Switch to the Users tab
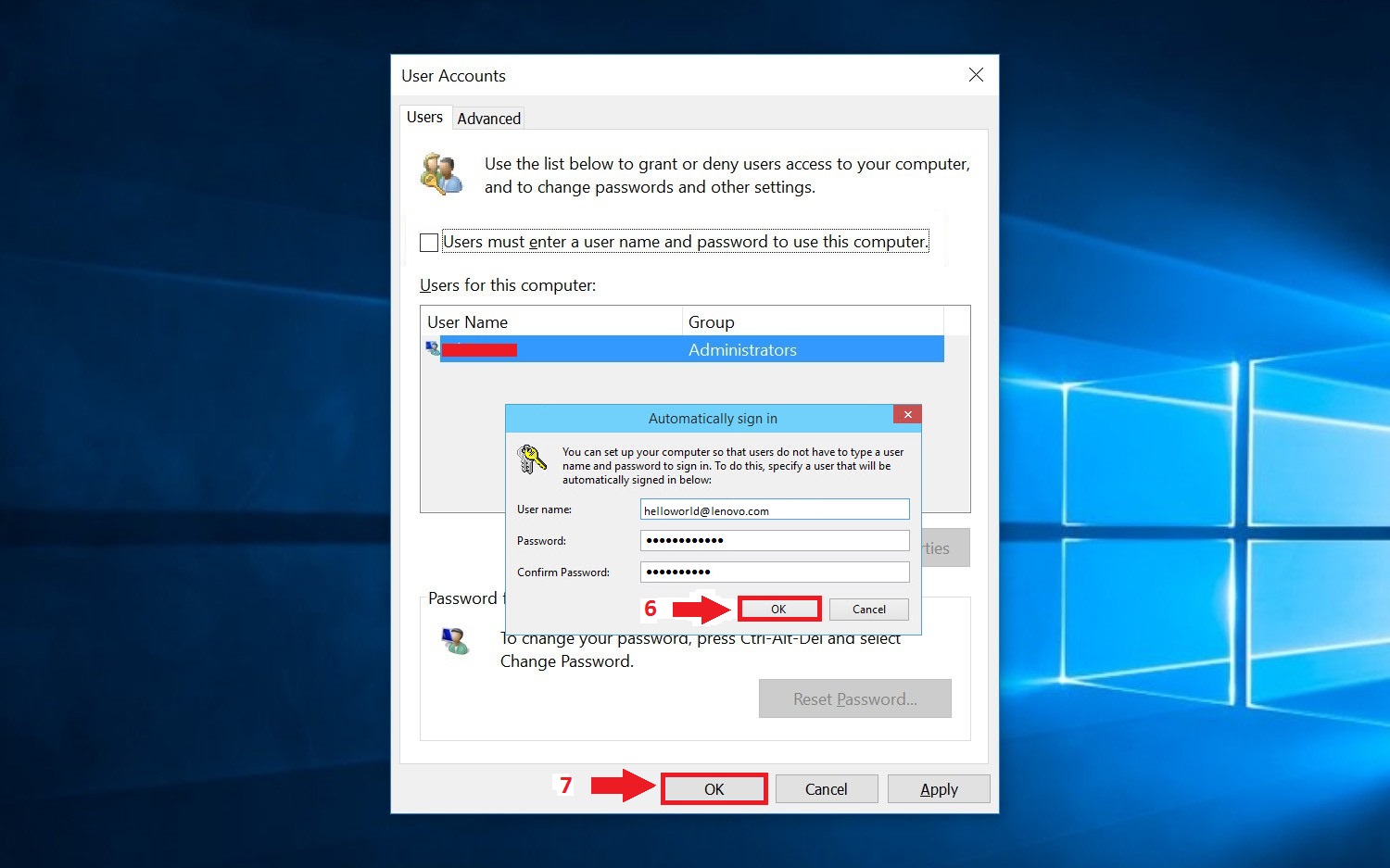The width and height of the screenshot is (1390, 868). [x=424, y=117]
